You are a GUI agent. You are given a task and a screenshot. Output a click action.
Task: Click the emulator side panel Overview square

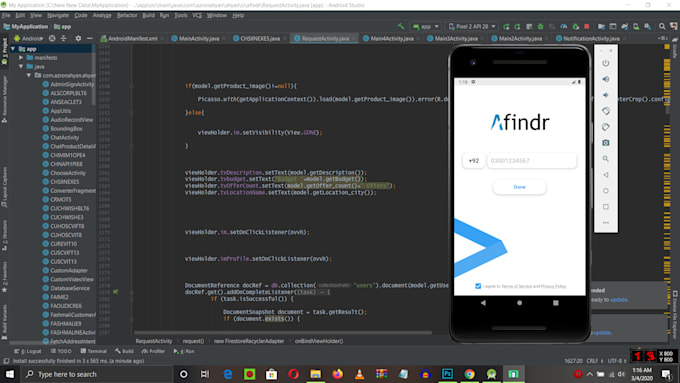[x=605, y=207]
